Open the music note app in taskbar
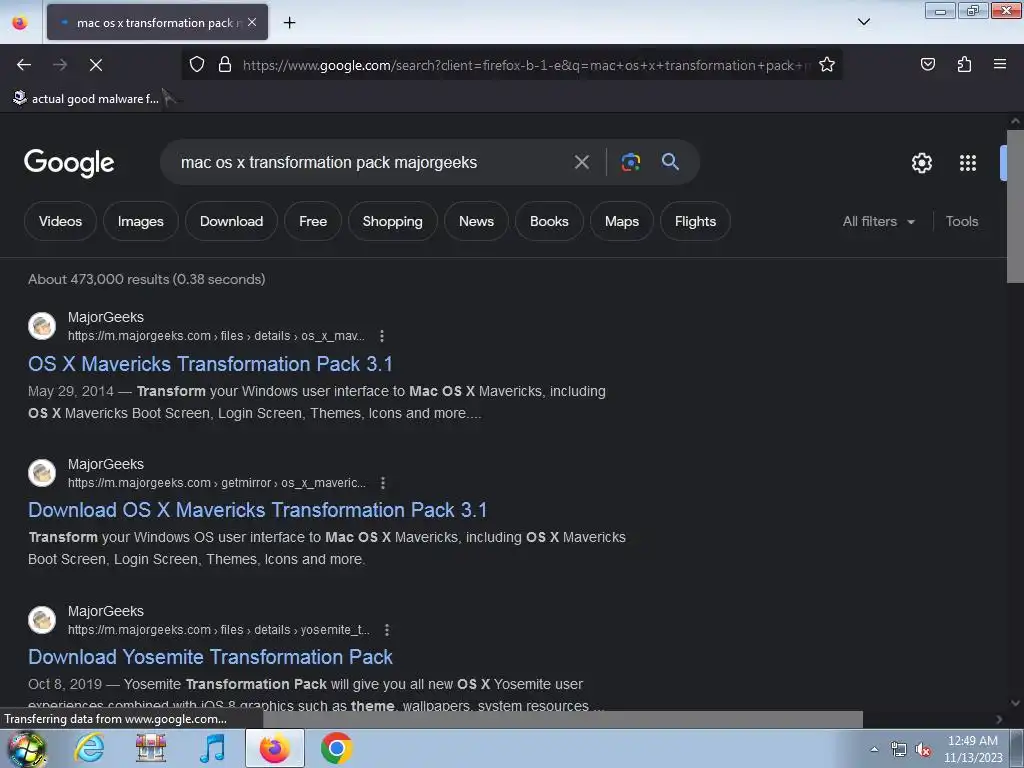This screenshot has height=768, width=1024. [x=212, y=748]
